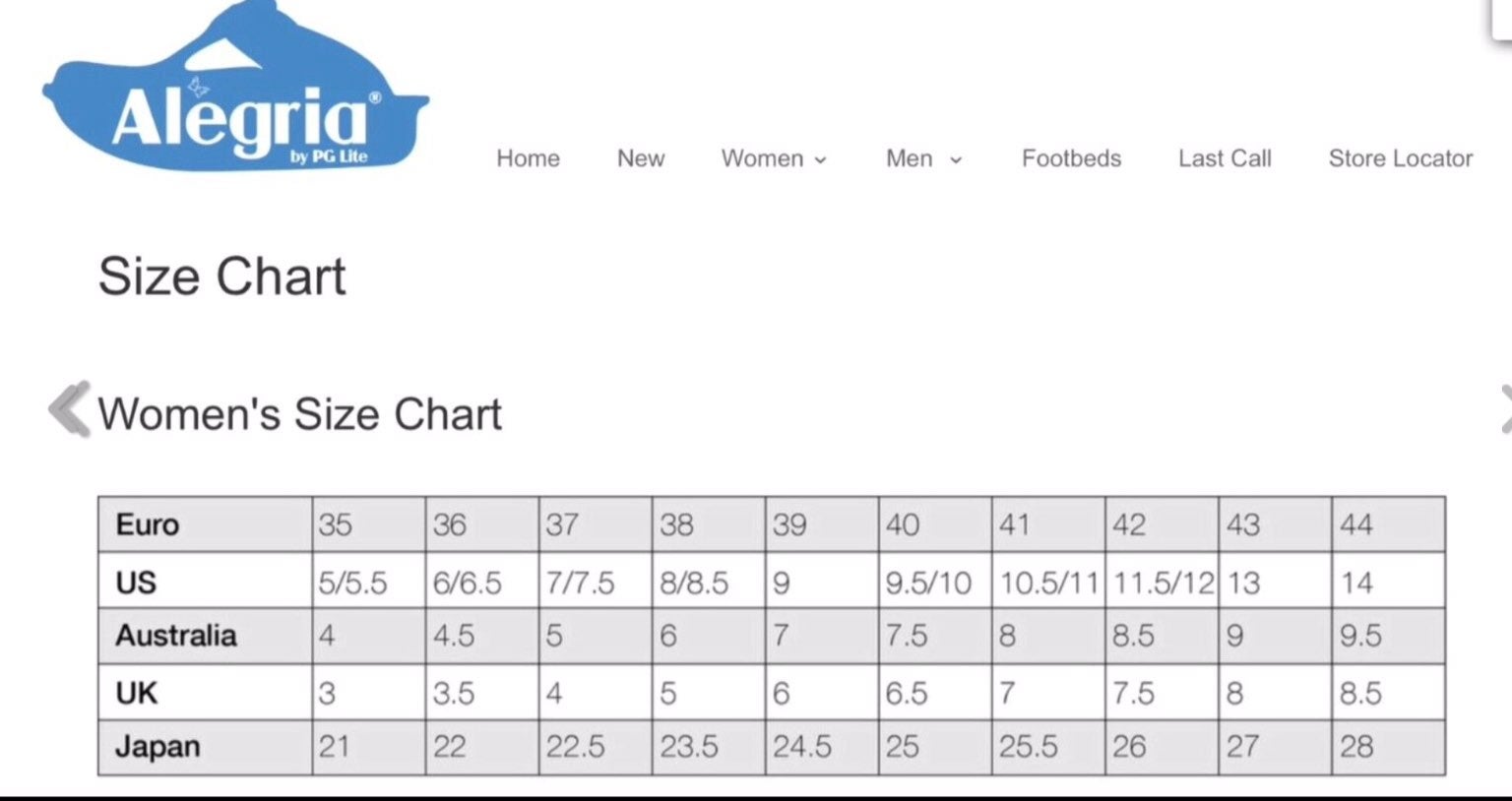The height and width of the screenshot is (801, 1512).
Task: Open the Last Call link
Action: (x=1225, y=158)
